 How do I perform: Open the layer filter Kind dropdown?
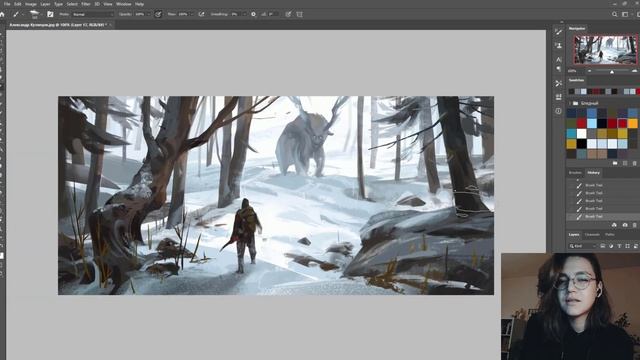pos(583,246)
